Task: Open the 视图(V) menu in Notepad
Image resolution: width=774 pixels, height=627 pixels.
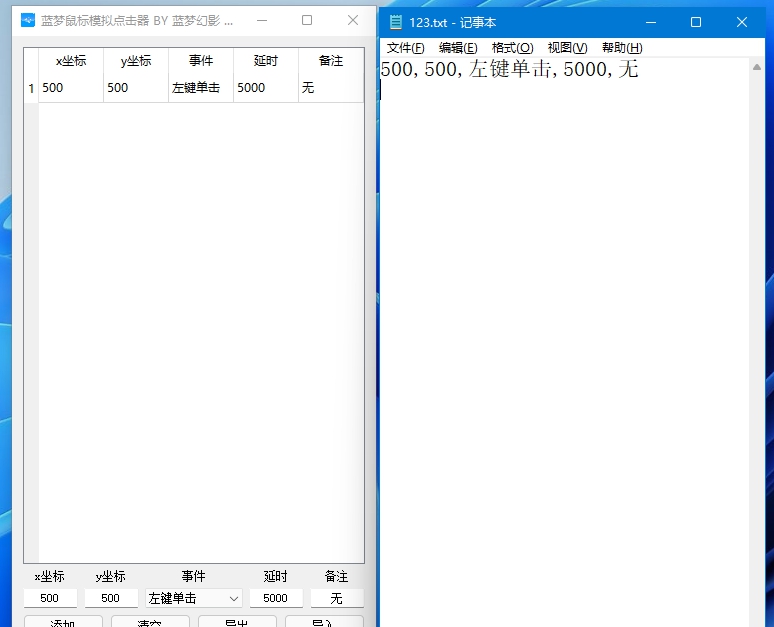Action: 567,48
